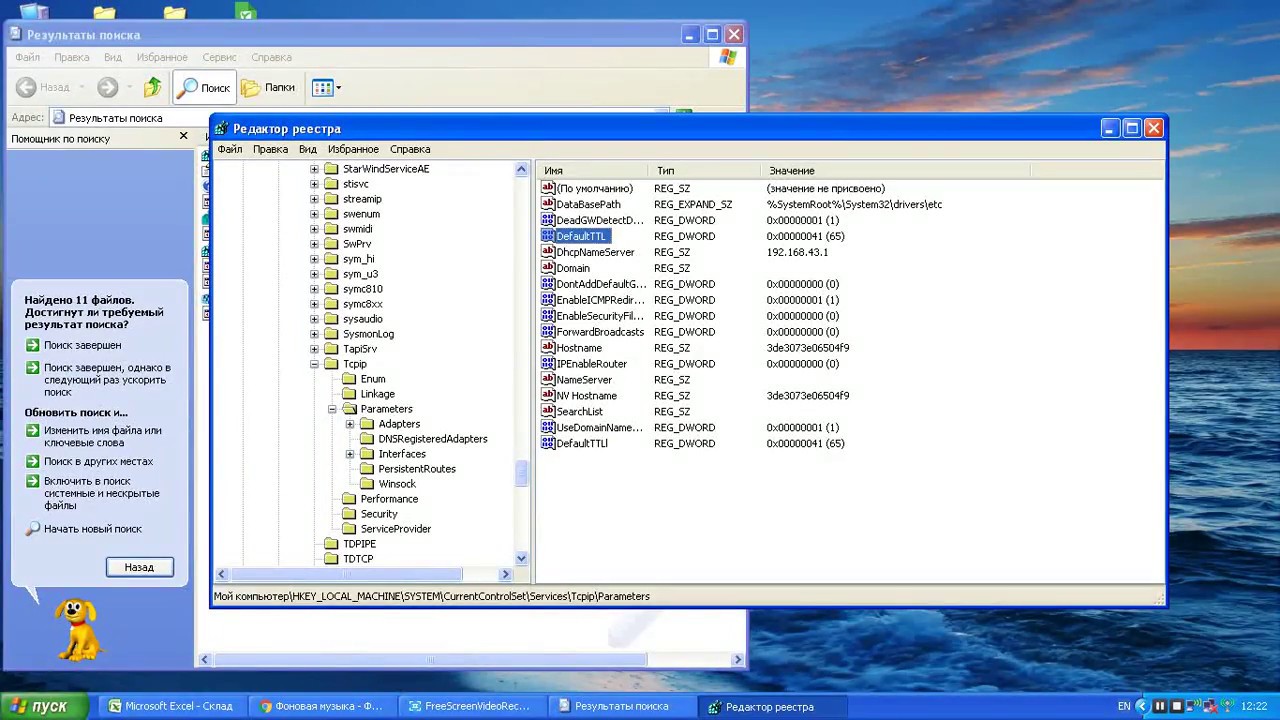Click the DhcpNameServer string value icon
This screenshot has height=720, width=1280.
point(548,252)
